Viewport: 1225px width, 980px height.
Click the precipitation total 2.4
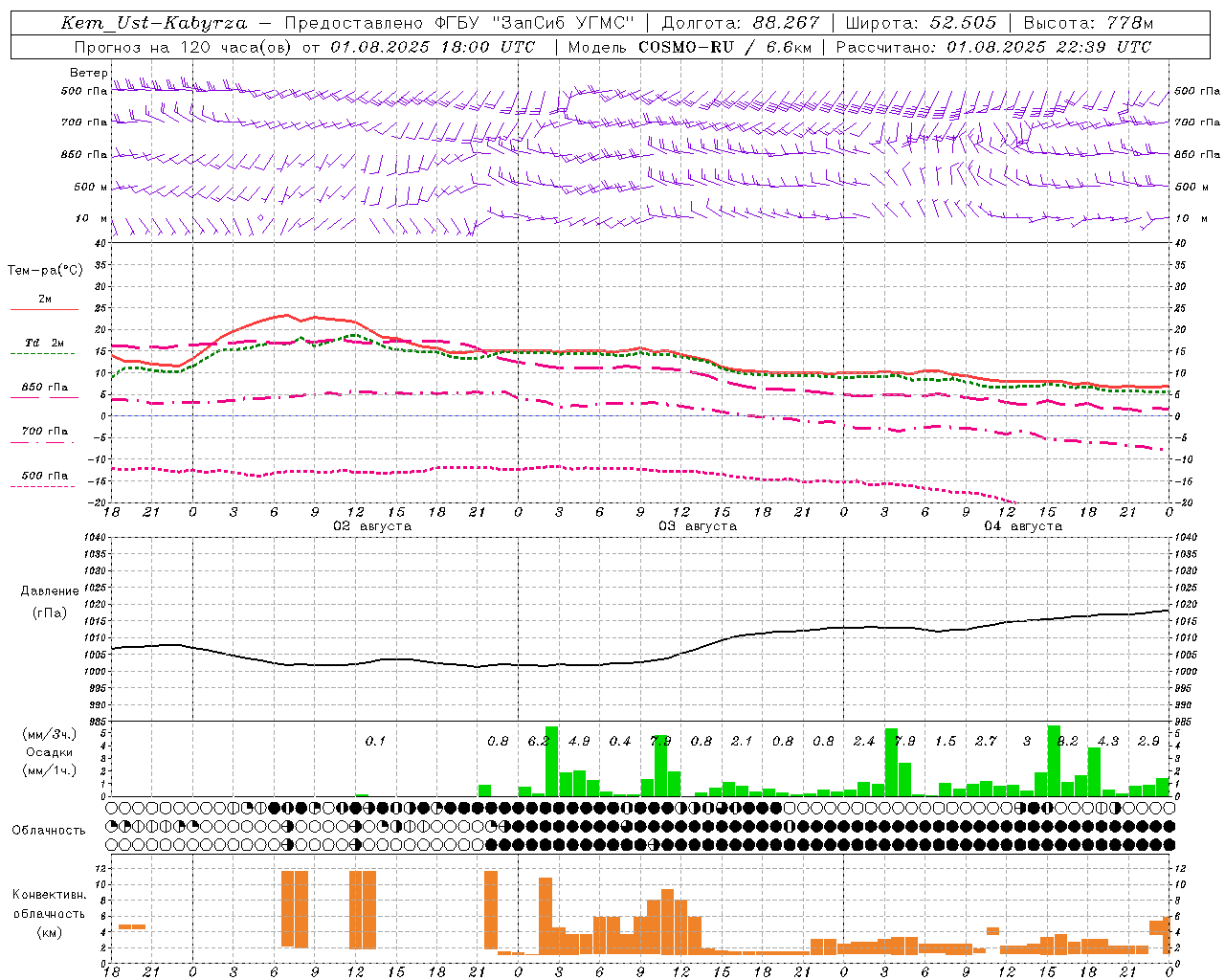tap(864, 741)
